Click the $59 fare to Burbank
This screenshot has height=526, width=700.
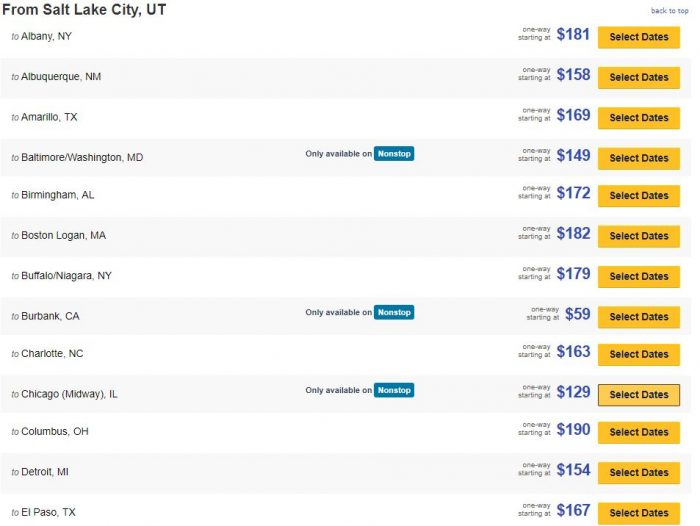tap(577, 314)
